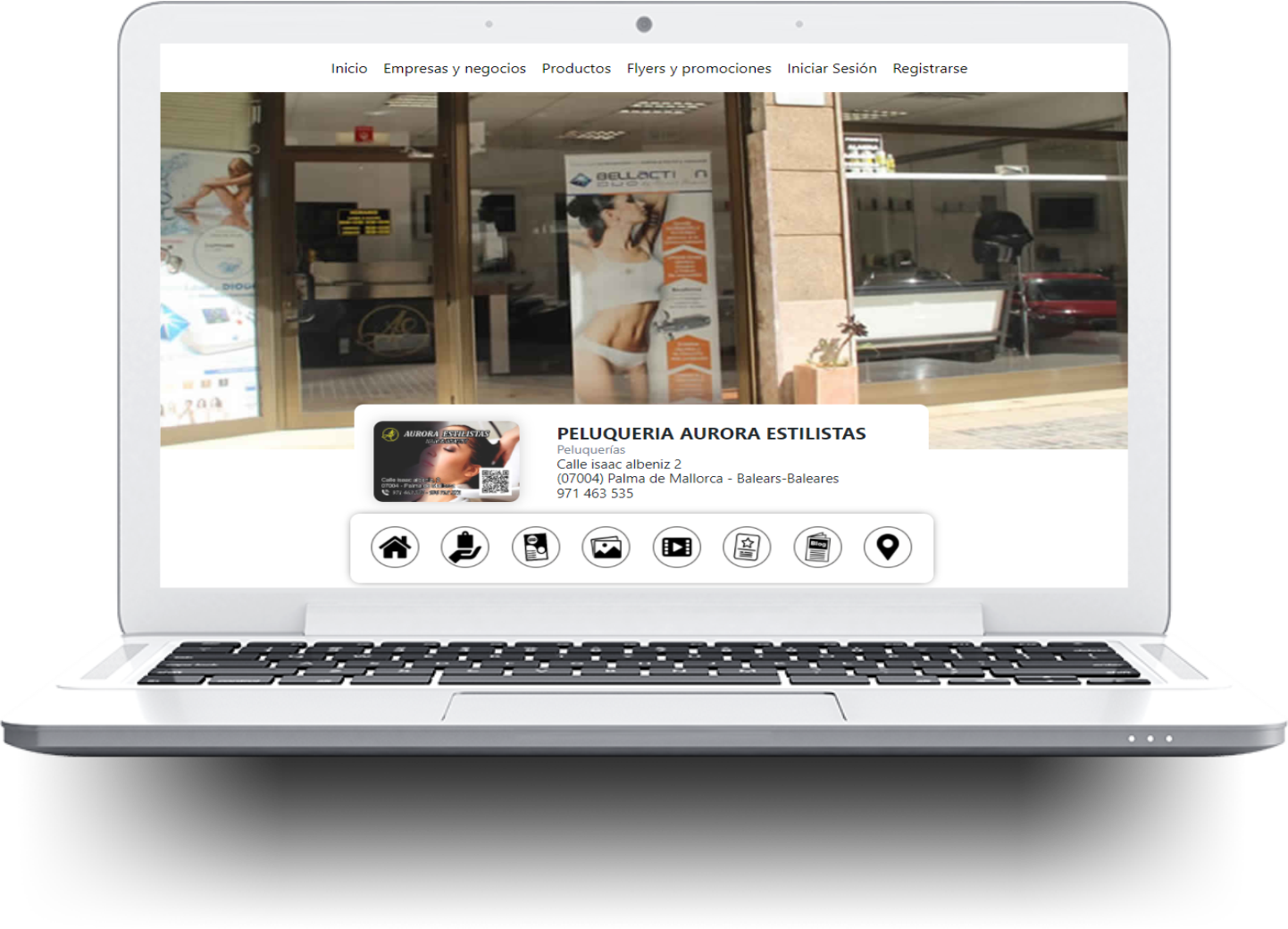This screenshot has height=929, width=1288.
Task: Select Empresas y negocios in the navigation
Action: pos(455,68)
